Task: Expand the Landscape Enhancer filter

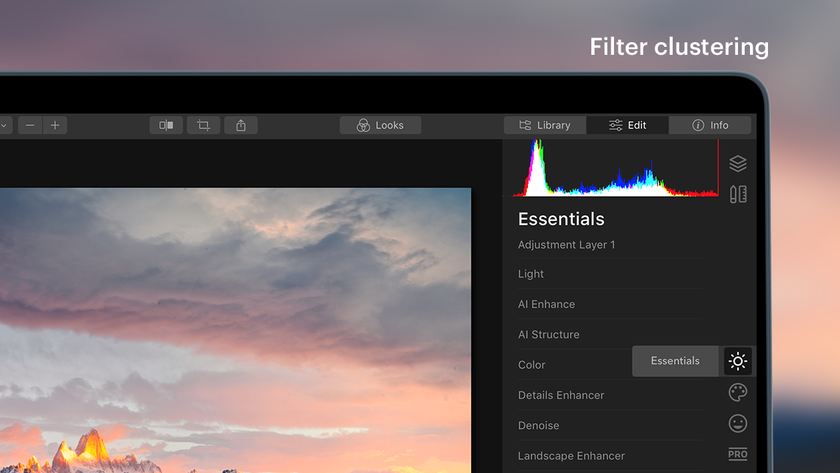Action: (610, 456)
